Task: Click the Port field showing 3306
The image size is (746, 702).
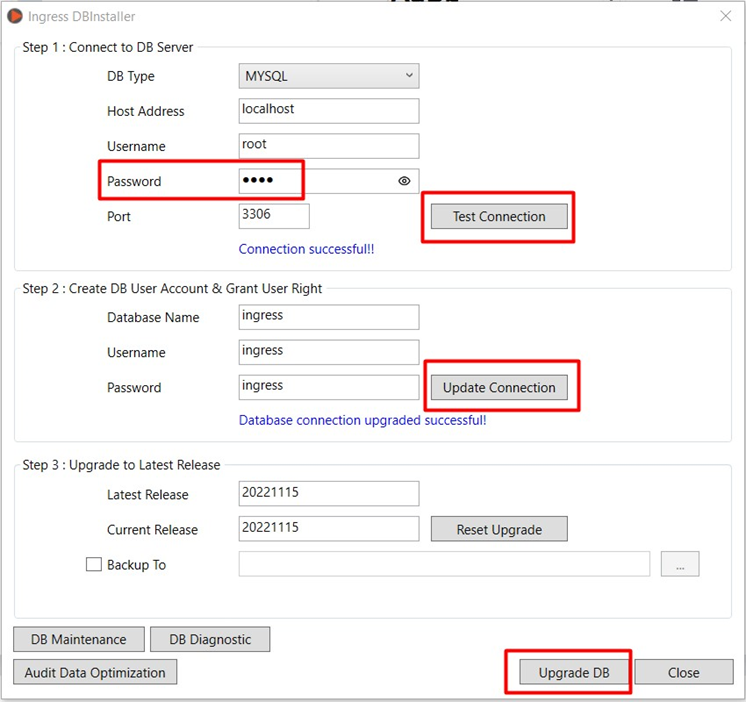Action: (x=274, y=216)
